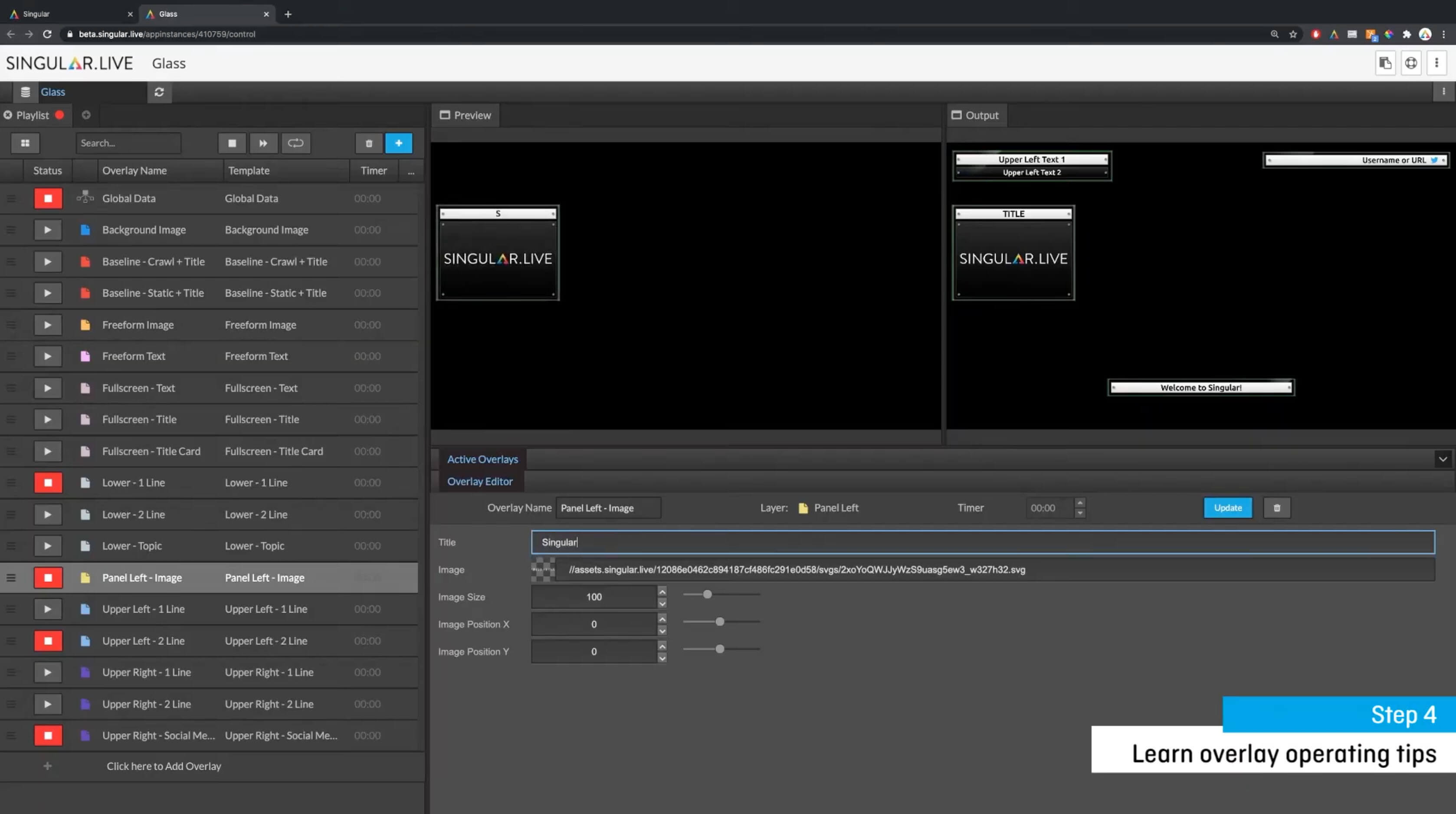Increase the Image Size stepper value

point(662,591)
